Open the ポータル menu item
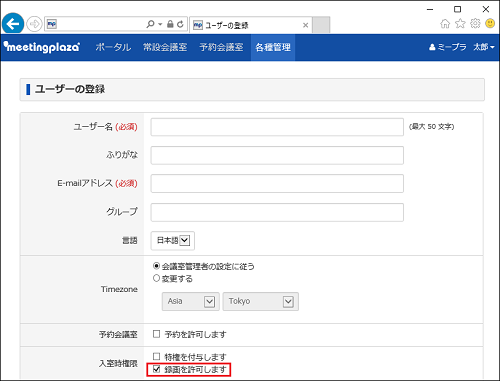500x381 pixels. coord(113,47)
